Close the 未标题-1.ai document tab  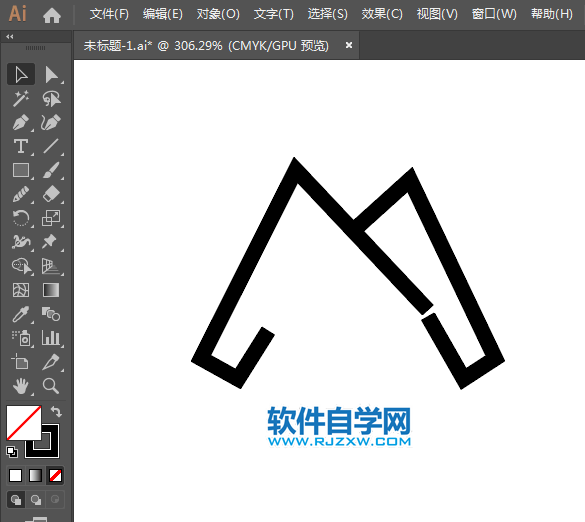point(349,45)
